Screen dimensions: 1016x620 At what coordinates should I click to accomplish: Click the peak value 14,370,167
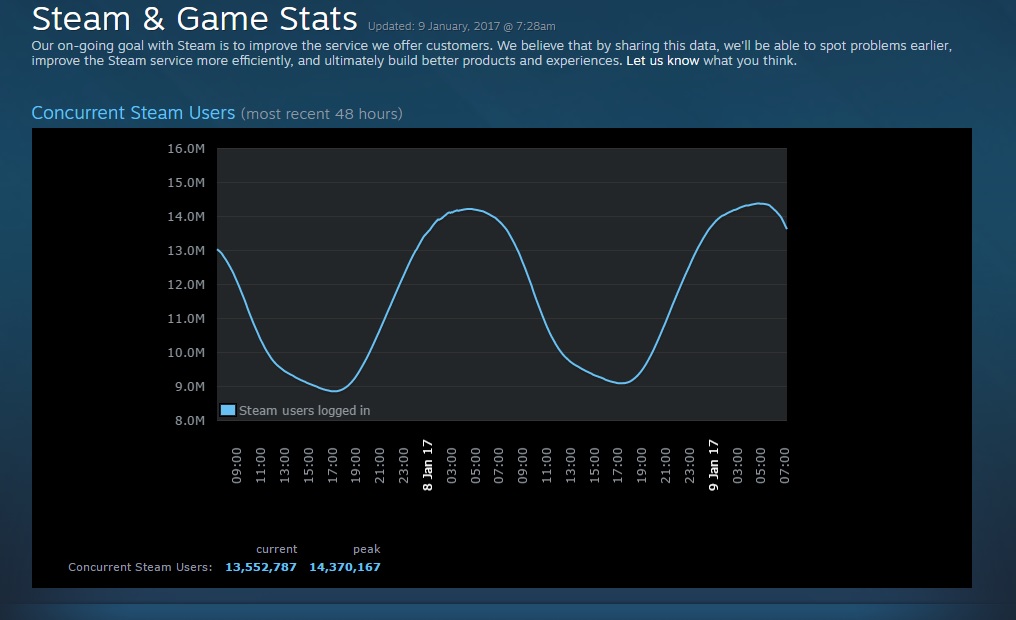[344, 567]
